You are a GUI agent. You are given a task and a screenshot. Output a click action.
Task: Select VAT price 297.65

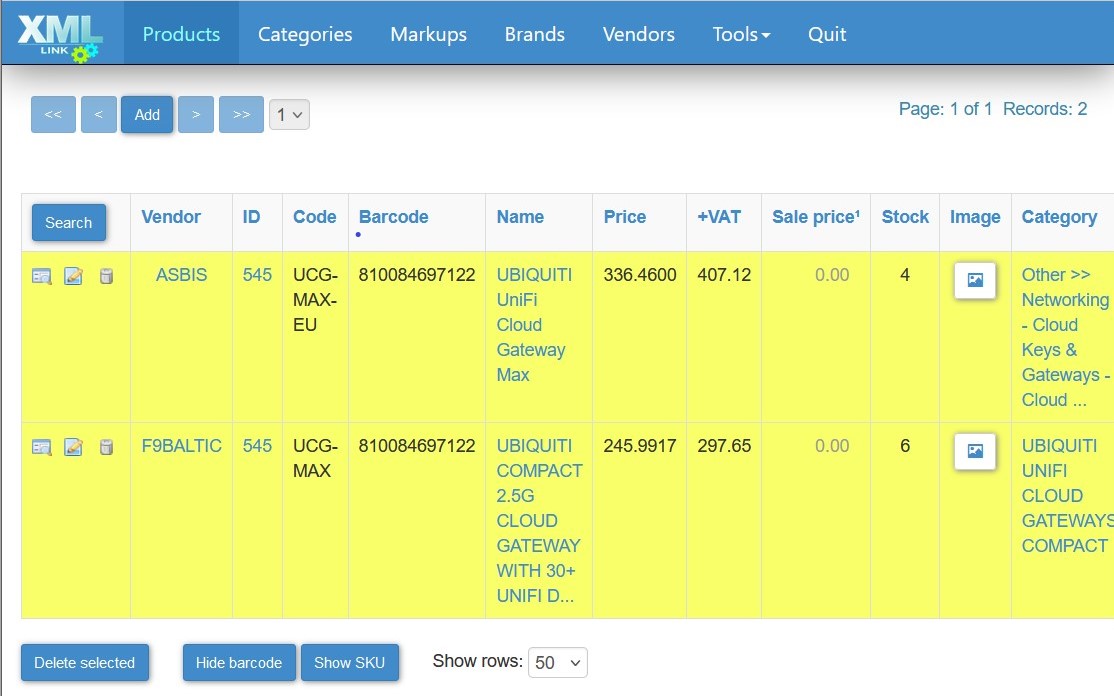click(x=724, y=446)
